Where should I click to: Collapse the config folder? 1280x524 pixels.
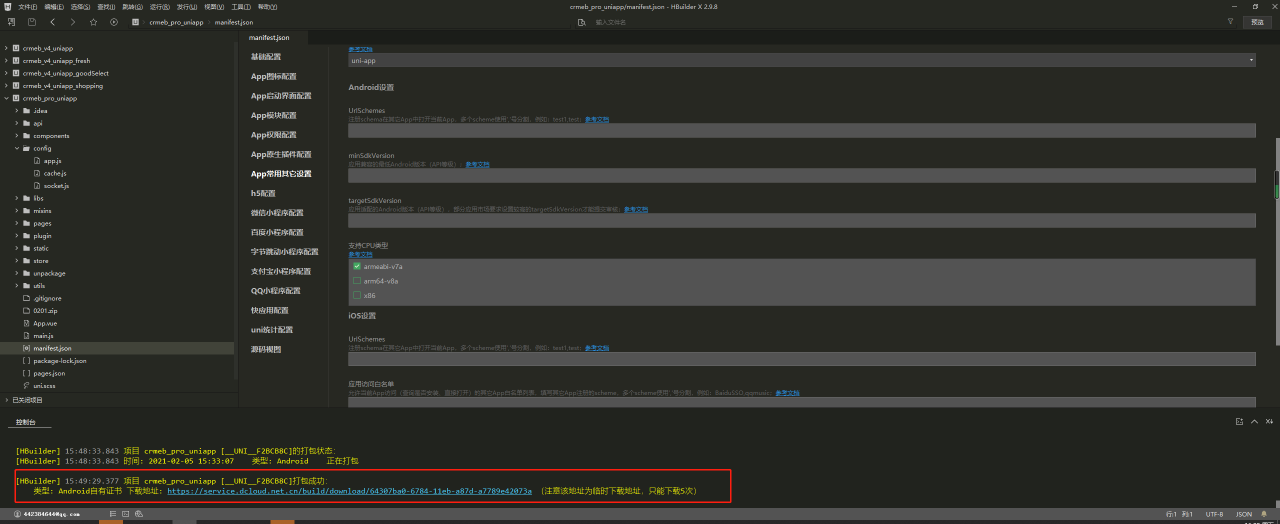(x=17, y=148)
